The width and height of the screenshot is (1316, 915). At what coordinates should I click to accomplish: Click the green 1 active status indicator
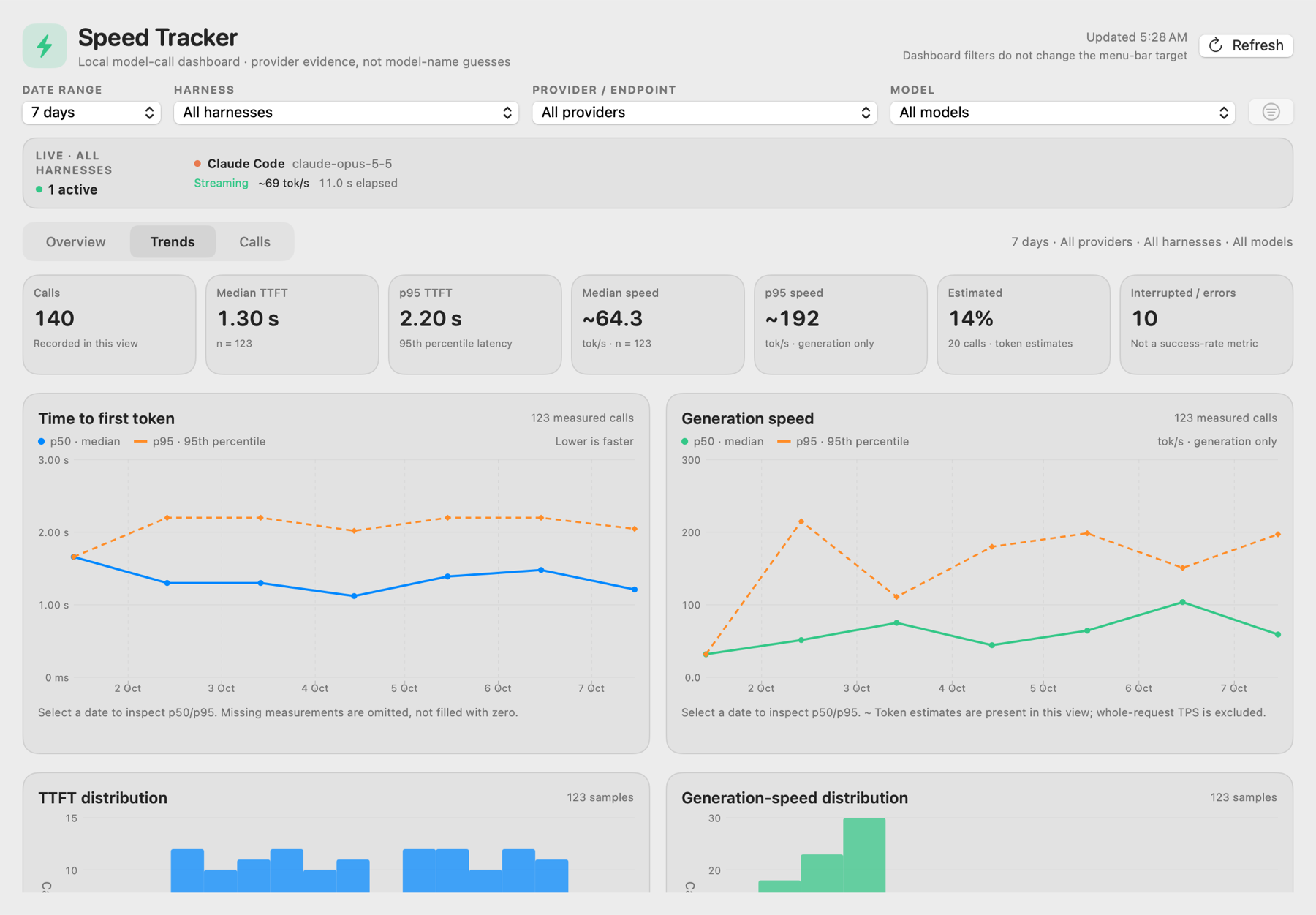(x=67, y=189)
